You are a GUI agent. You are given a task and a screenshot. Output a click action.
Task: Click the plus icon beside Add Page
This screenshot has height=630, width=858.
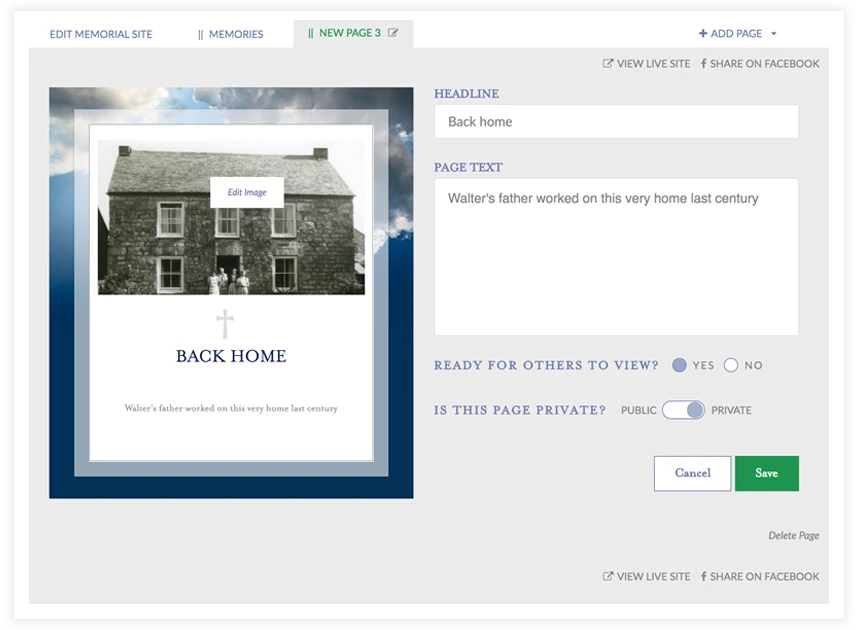702,34
